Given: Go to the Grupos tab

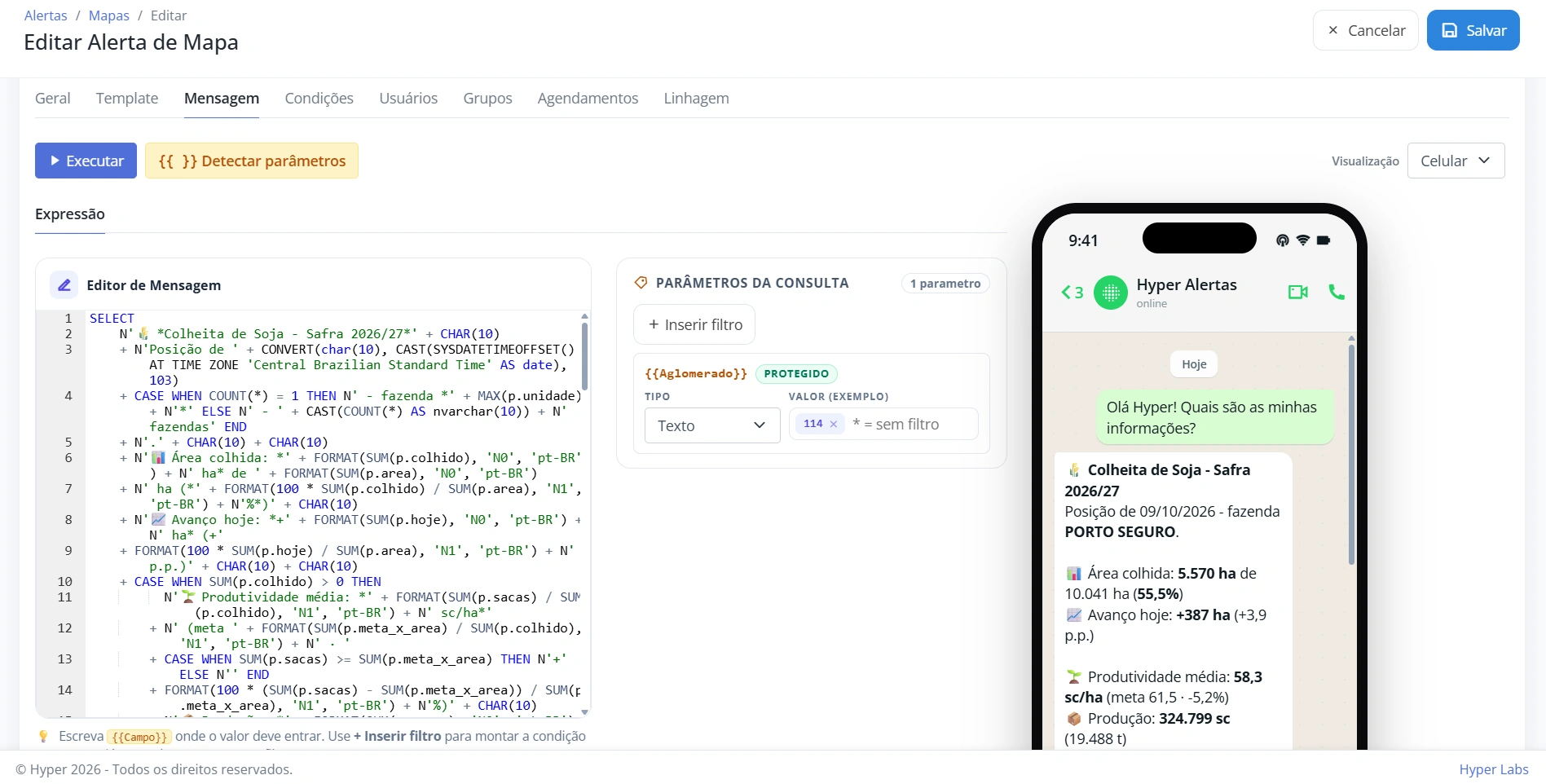Looking at the screenshot, I should [x=488, y=99].
